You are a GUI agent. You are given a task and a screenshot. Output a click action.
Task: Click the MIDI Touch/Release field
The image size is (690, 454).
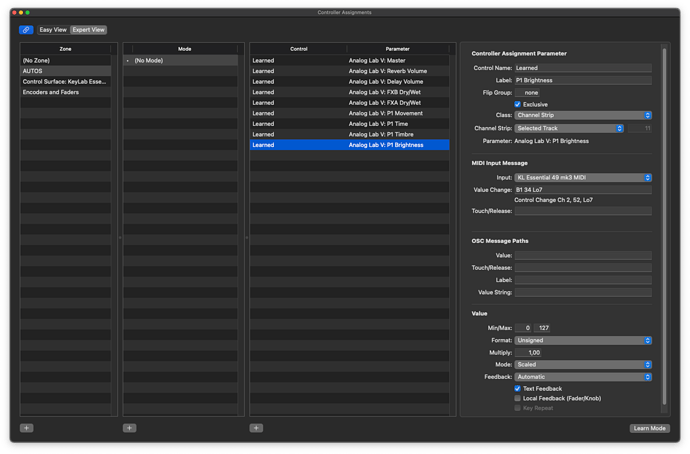click(583, 211)
